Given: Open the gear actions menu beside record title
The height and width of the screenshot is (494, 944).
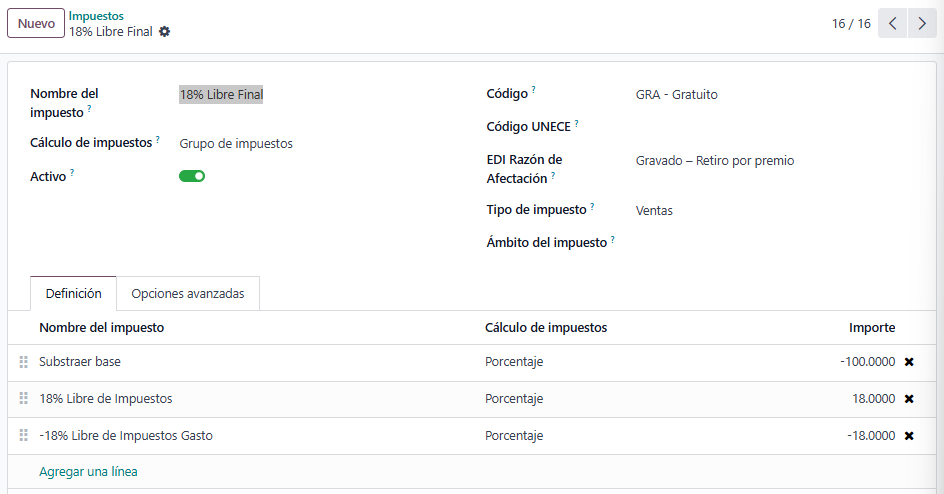Looking at the screenshot, I should click(165, 32).
